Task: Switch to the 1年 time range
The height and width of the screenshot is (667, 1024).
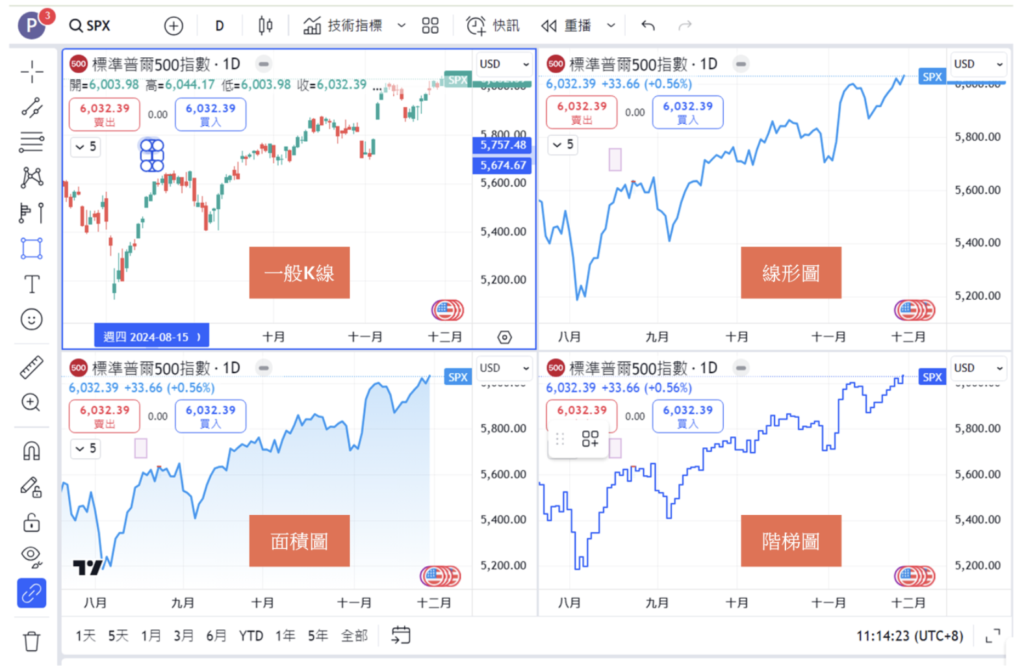Action: (285, 636)
